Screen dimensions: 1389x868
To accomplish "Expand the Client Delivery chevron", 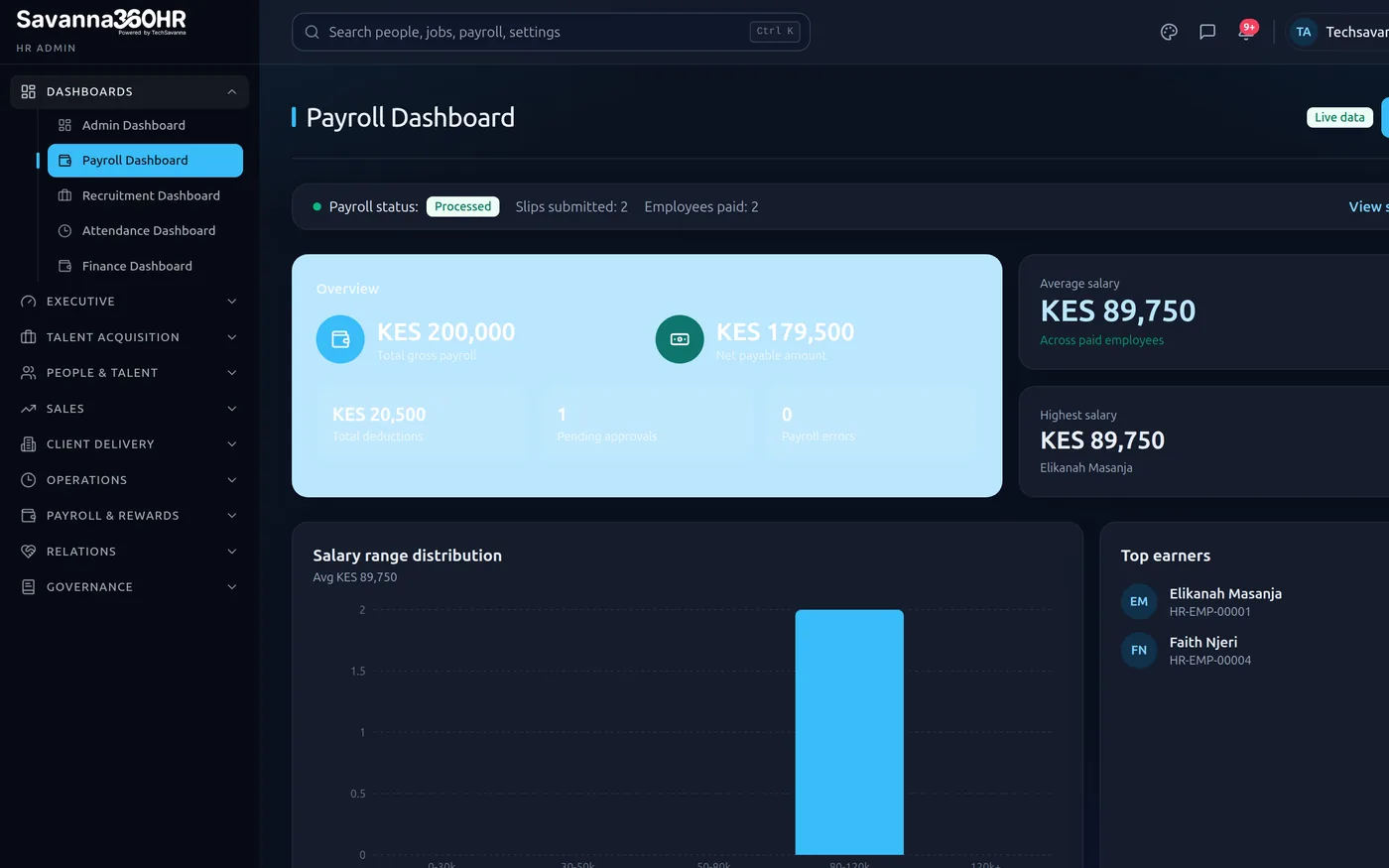I will 232,444.
